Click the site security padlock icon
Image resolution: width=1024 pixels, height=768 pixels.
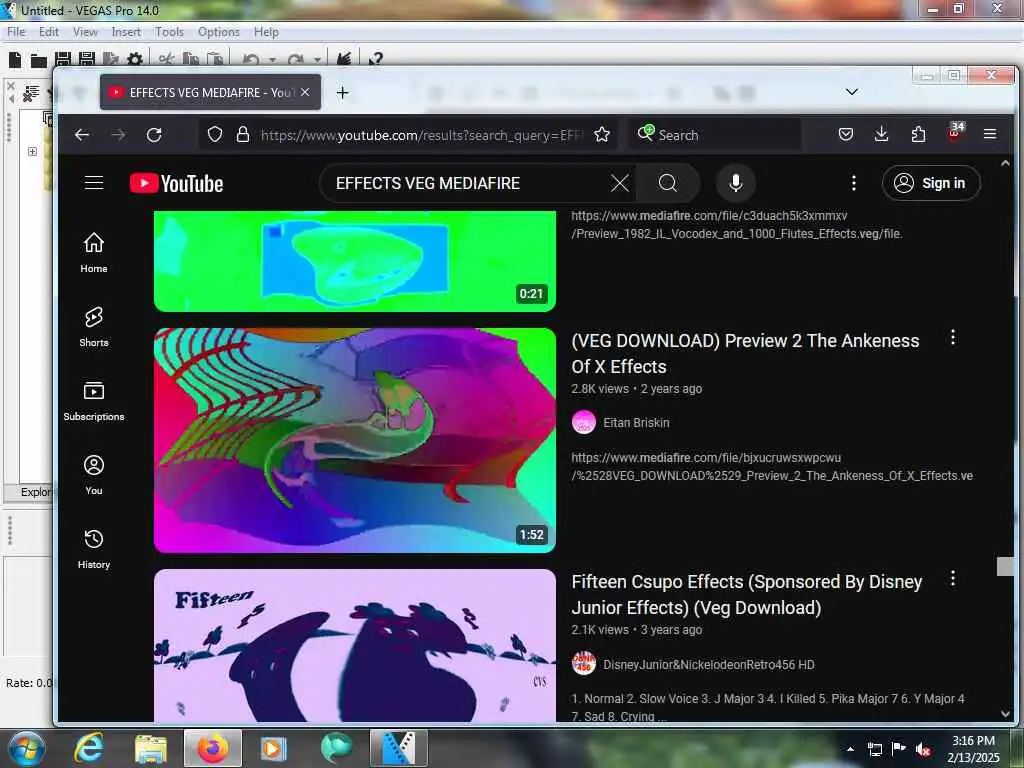pos(243,135)
